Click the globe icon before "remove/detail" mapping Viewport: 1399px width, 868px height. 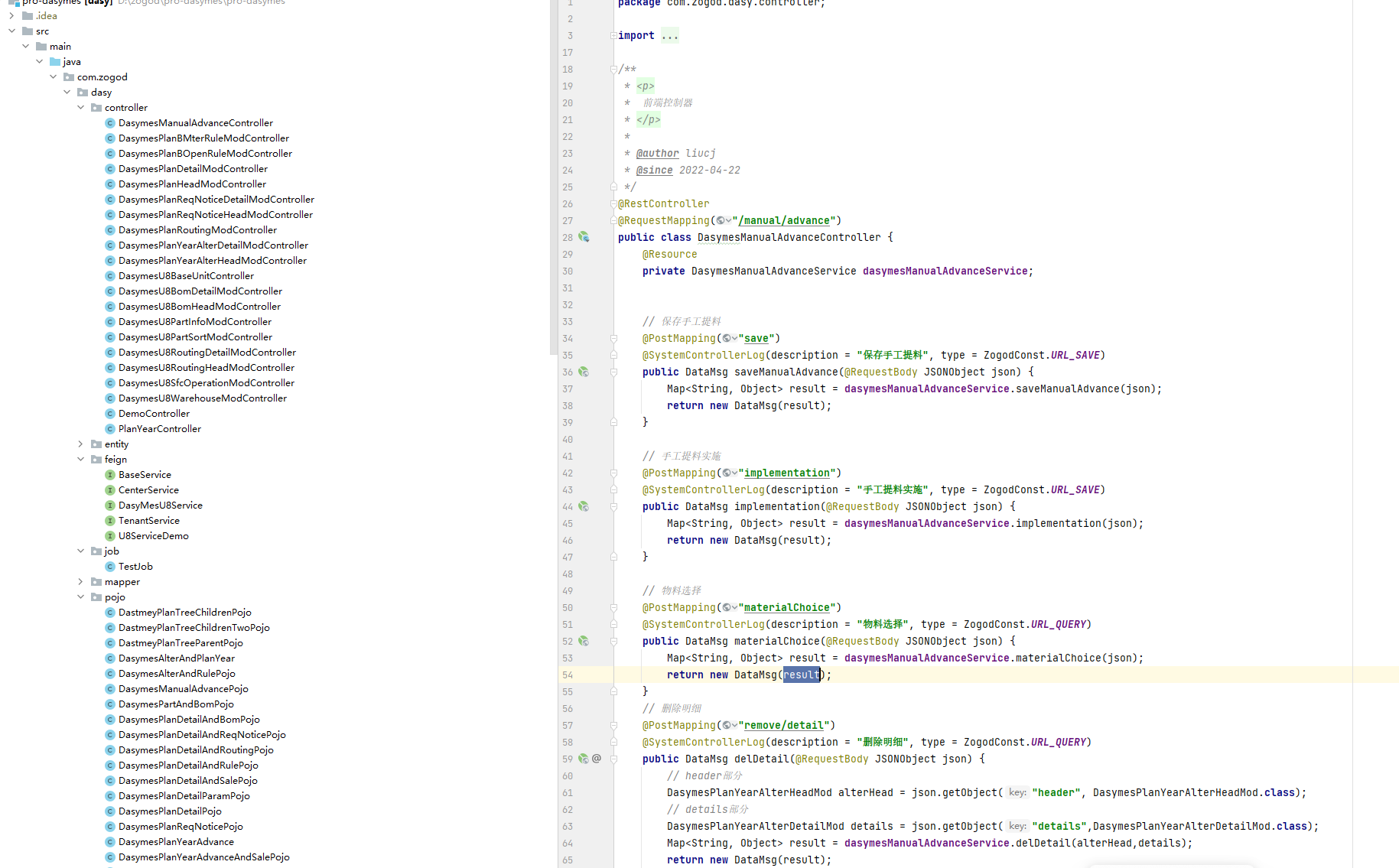coord(727,725)
